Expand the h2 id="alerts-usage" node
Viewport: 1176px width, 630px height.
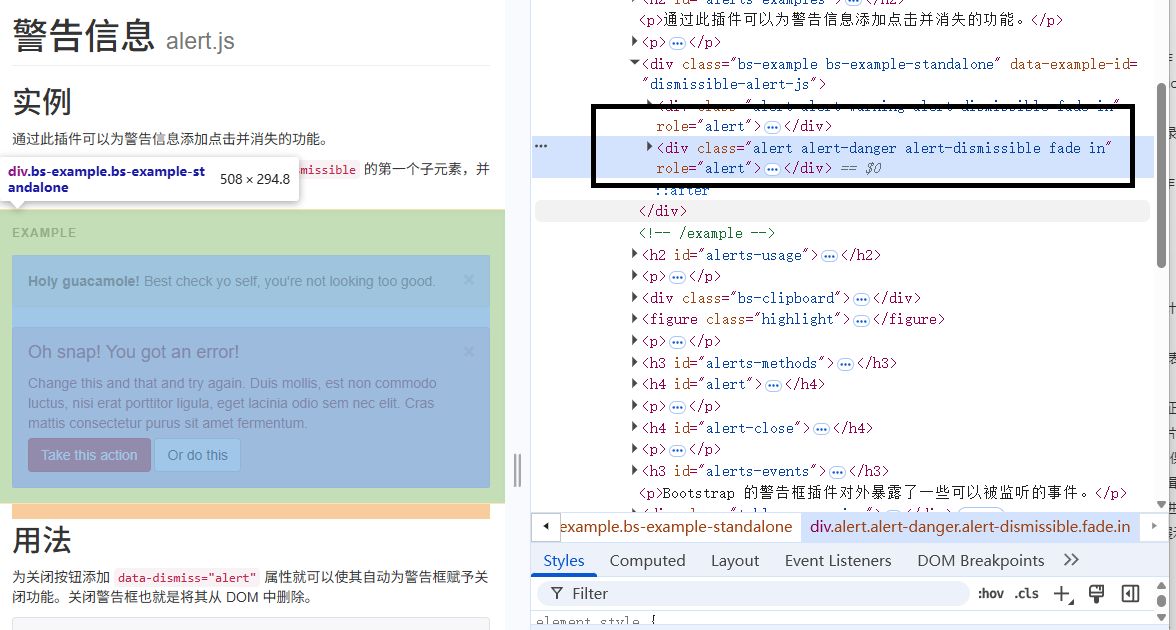pos(634,255)
